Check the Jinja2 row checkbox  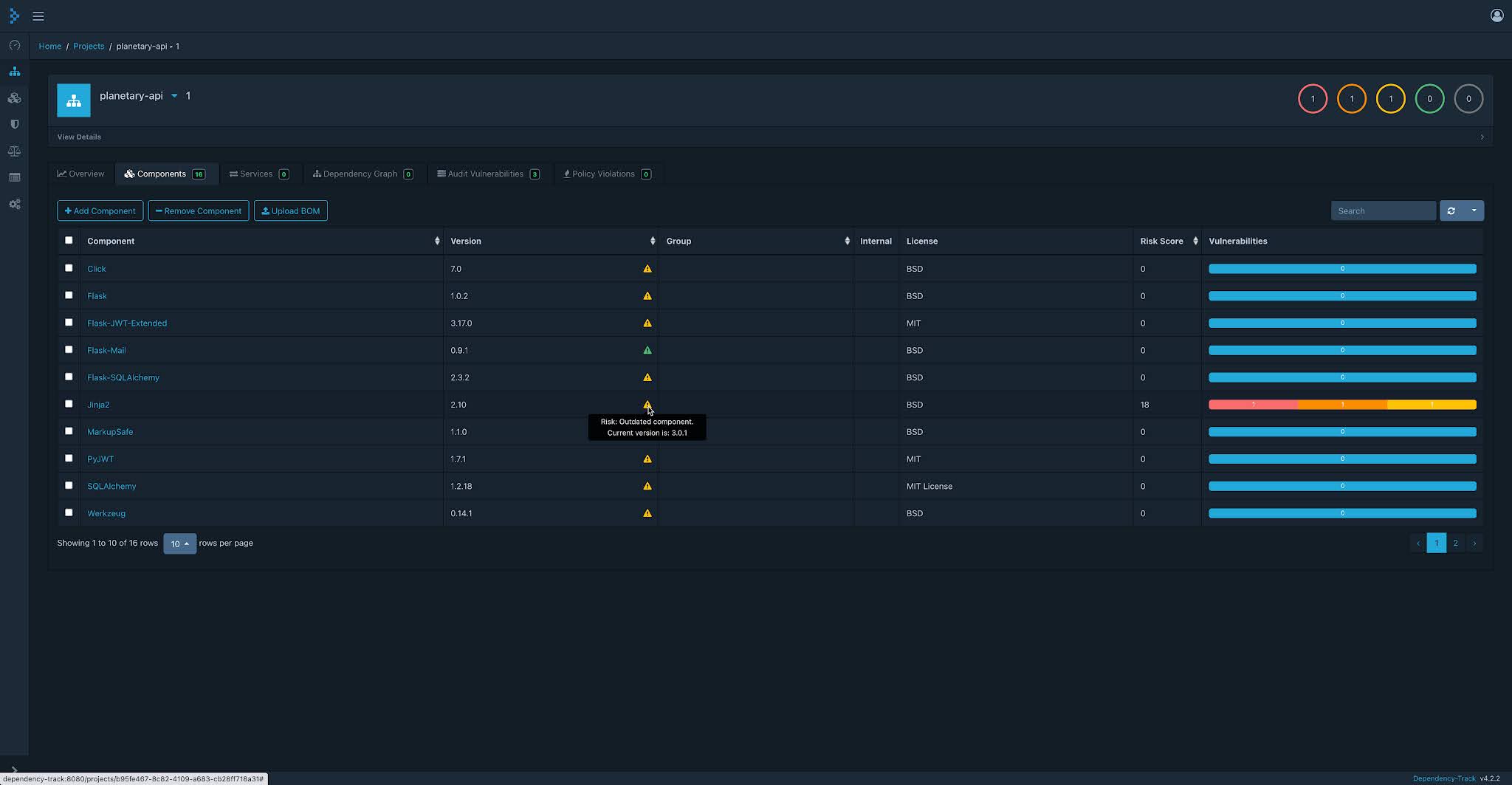pos(69,404)
